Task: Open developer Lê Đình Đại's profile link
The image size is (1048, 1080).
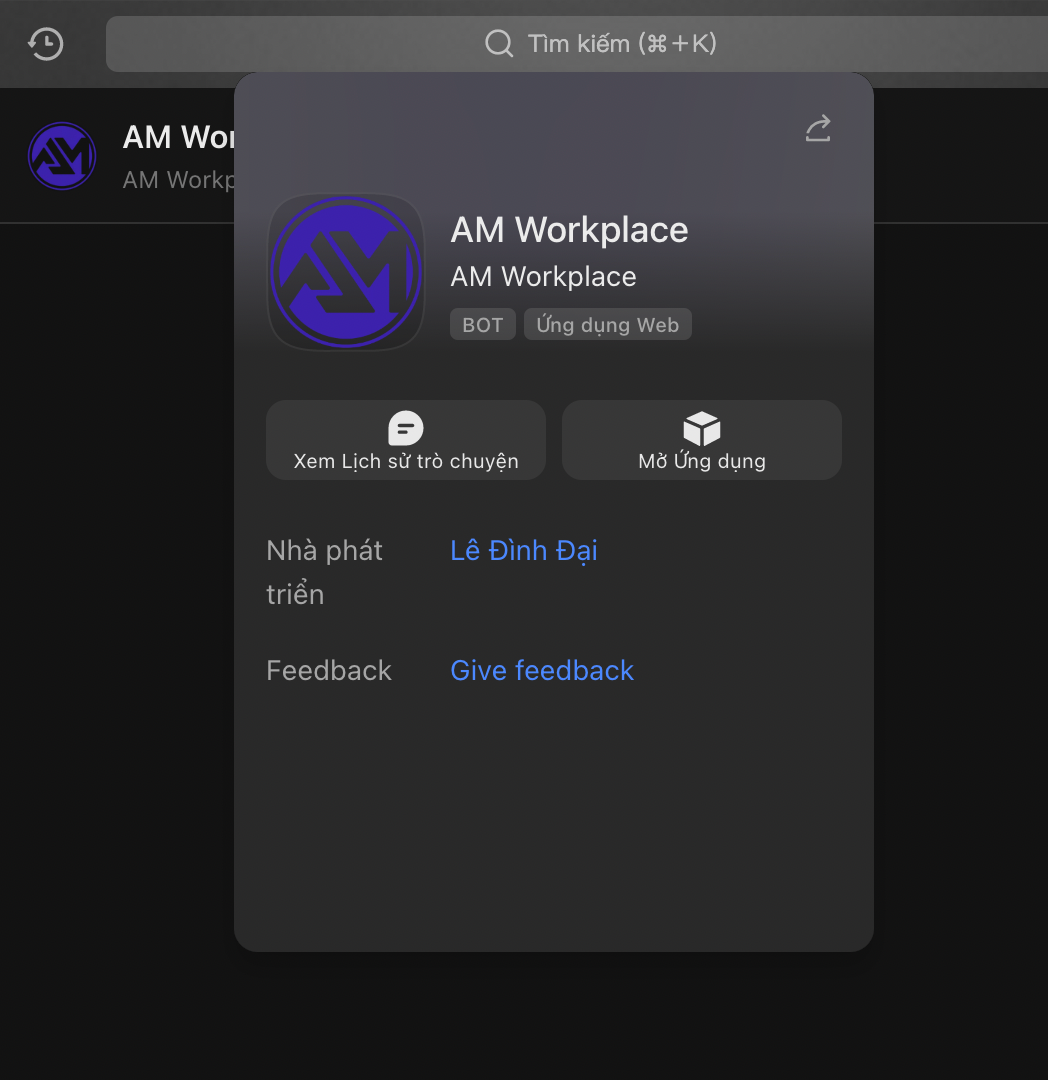Action: (x=524, y=550)
